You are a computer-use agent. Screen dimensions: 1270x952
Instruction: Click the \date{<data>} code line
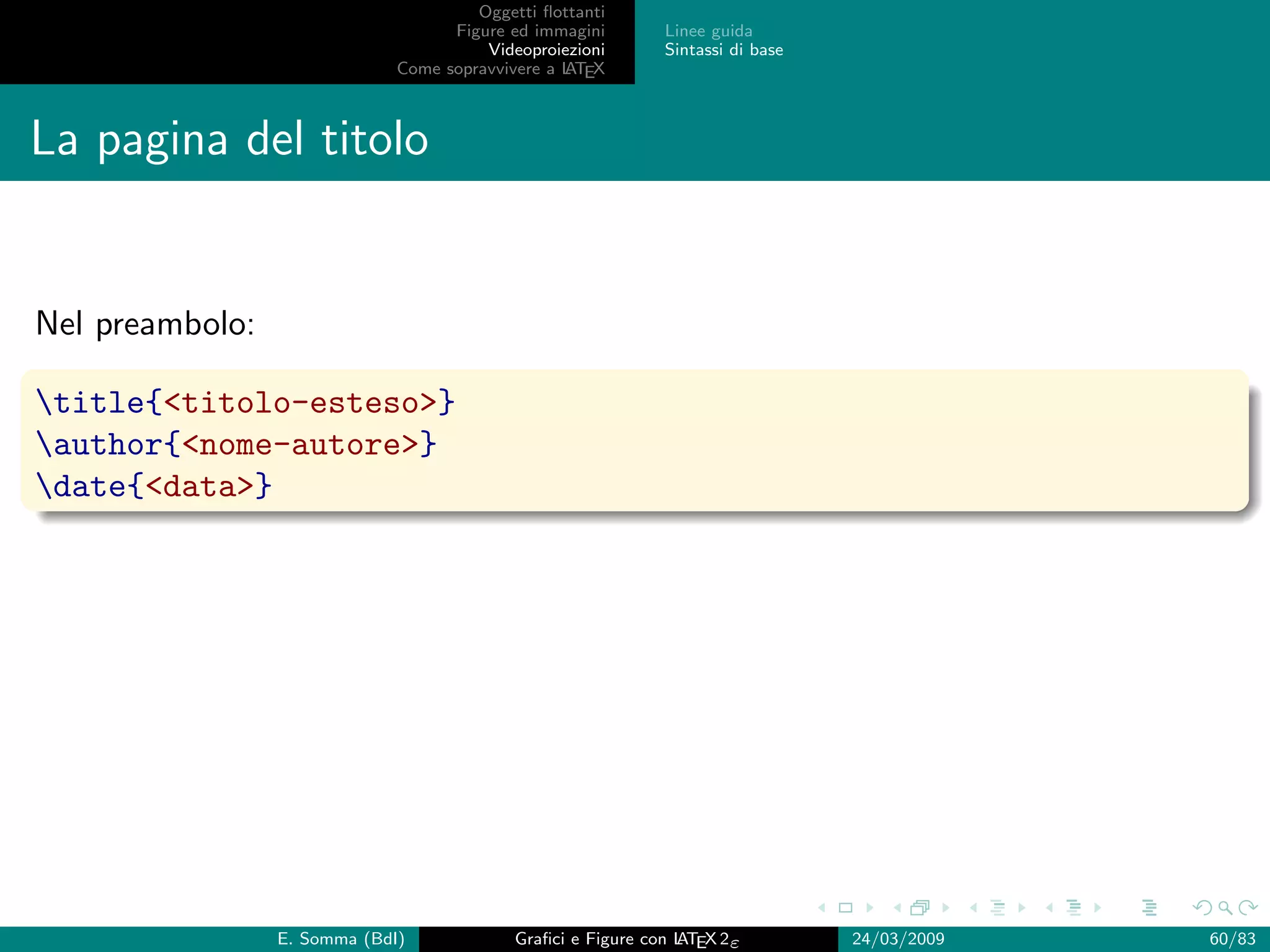click(154, 486)
